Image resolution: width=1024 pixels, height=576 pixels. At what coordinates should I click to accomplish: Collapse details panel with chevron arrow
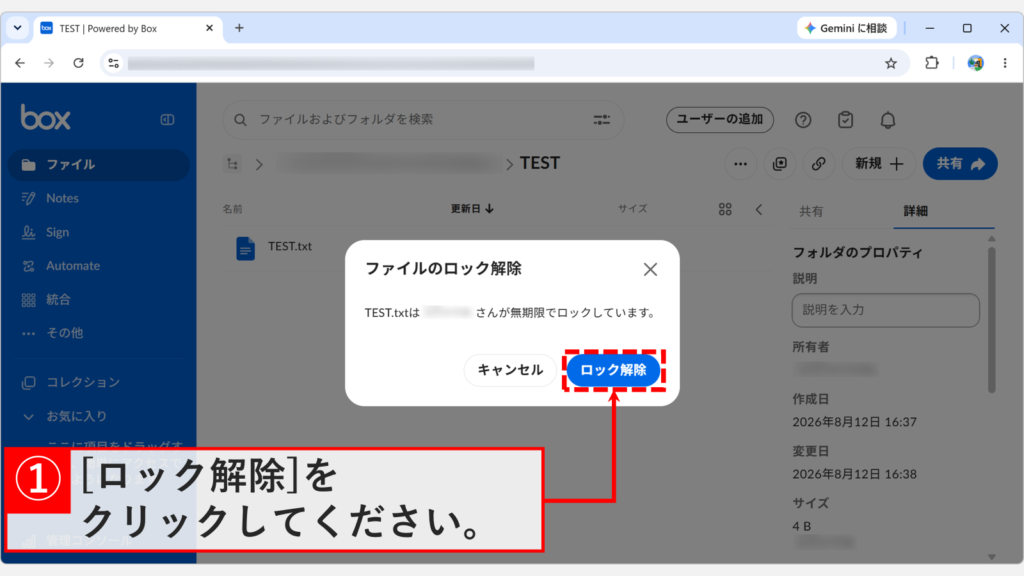click(x=759, y=210)
